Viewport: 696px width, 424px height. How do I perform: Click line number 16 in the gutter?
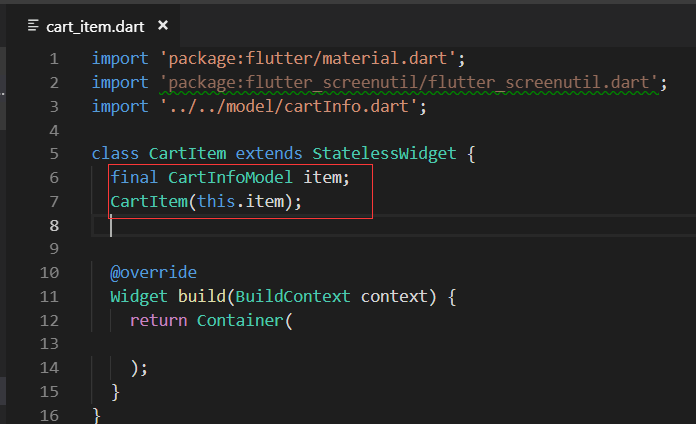click(49, 416)
